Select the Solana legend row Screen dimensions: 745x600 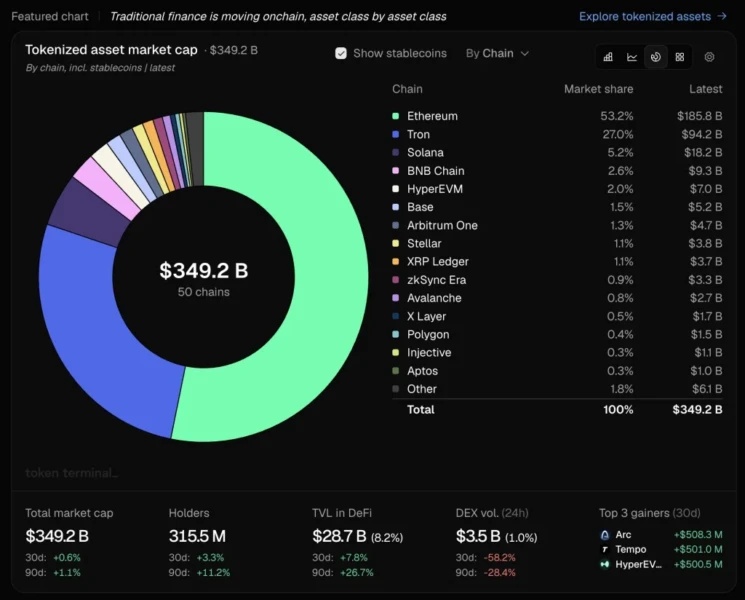[x=557, y=152]
